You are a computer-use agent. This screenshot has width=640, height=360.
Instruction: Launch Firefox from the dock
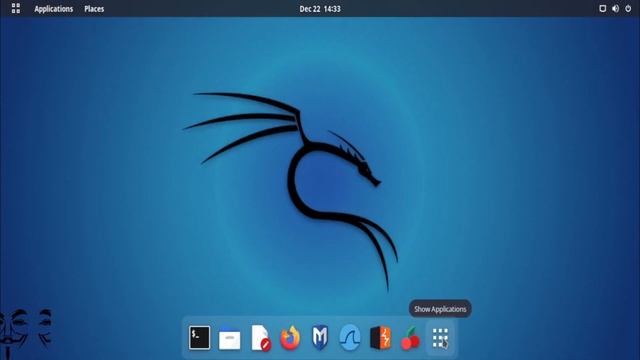(290, 338)
